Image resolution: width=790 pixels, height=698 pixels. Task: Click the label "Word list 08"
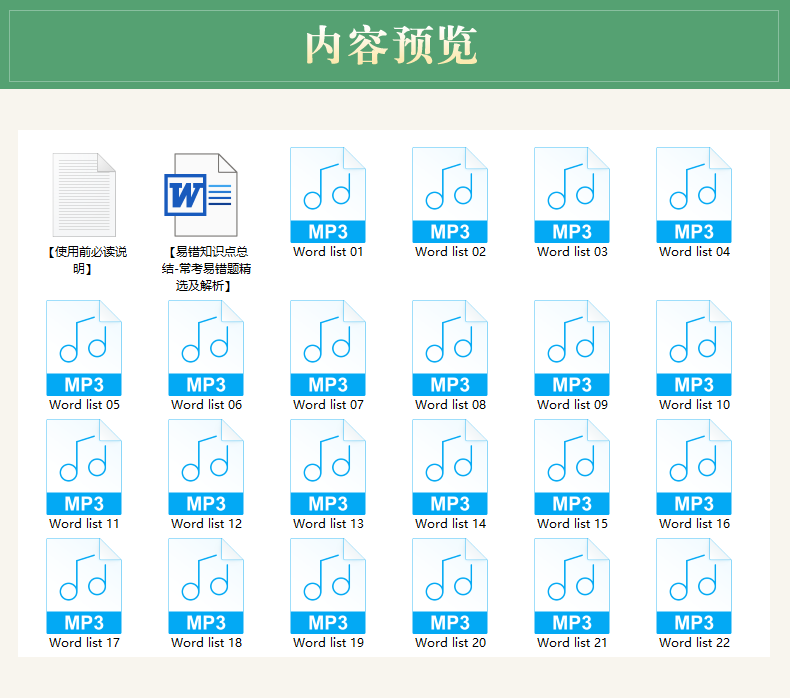(x=450, y=405)
